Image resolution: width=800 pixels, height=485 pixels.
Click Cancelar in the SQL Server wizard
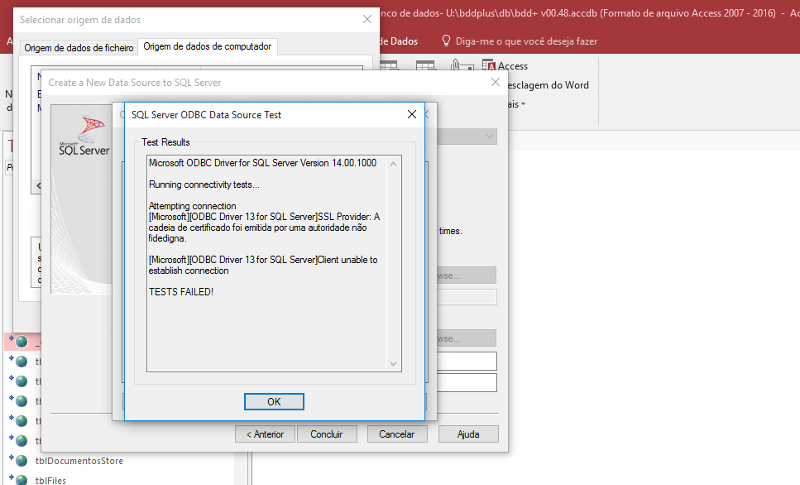coord(397,434)
